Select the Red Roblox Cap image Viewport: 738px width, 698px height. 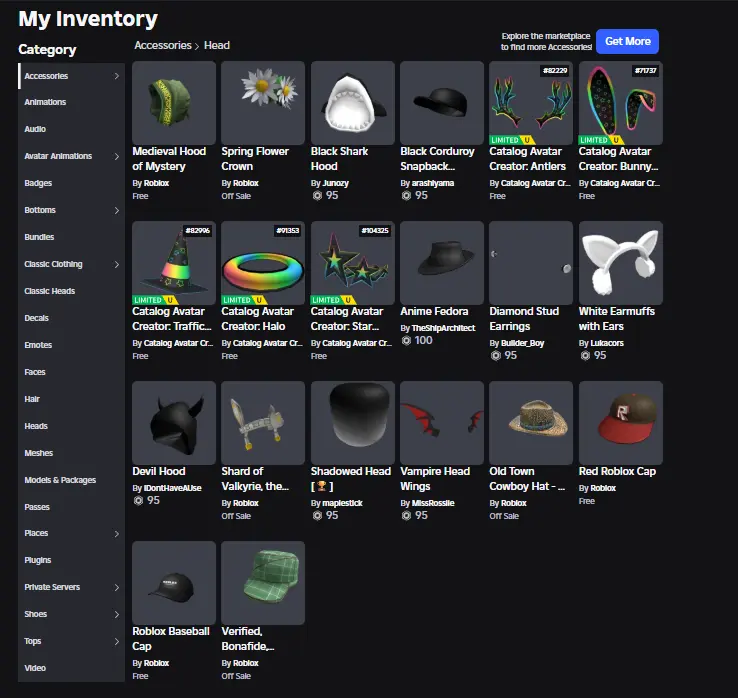[x=620, y=422]
